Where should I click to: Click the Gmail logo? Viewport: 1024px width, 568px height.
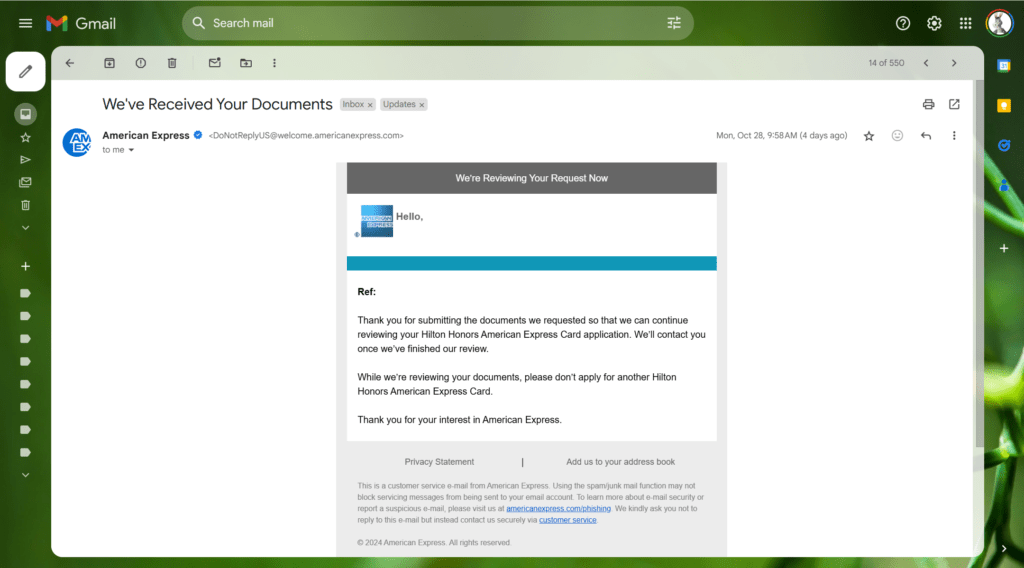[81, 24]
